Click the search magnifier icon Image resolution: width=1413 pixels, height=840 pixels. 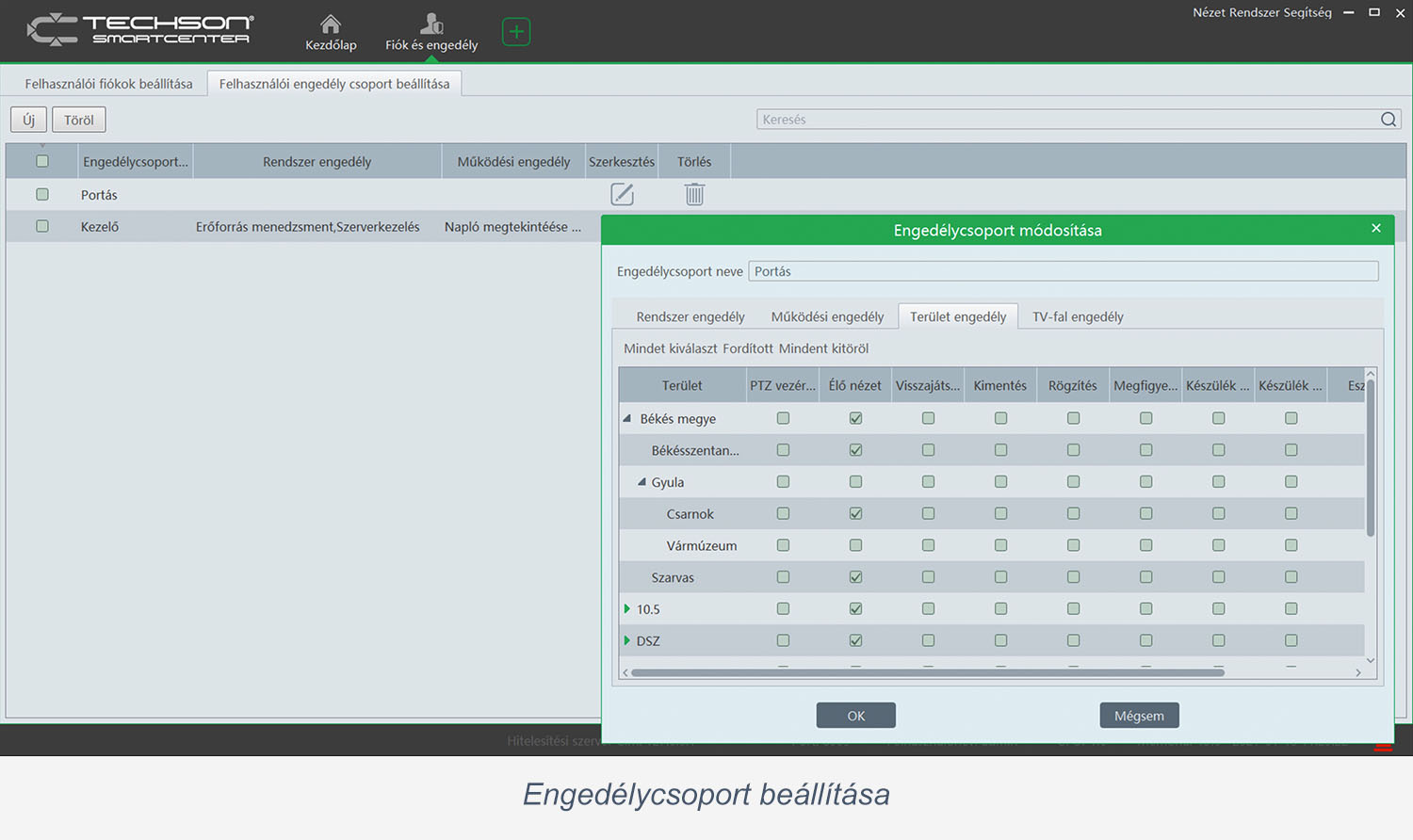pos(1389,120)
